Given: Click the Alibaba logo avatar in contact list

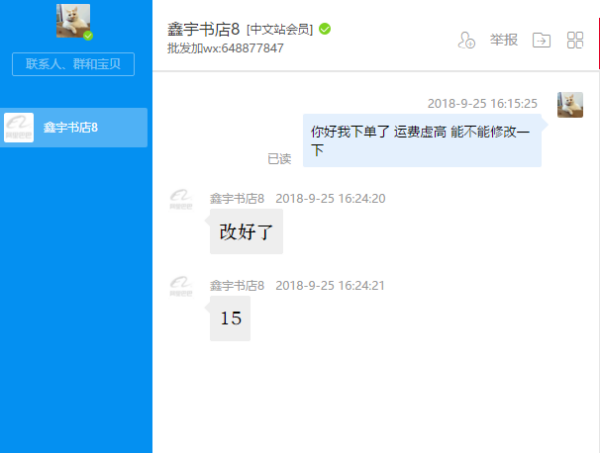Looking at the screenshot, I should (19, 127).
